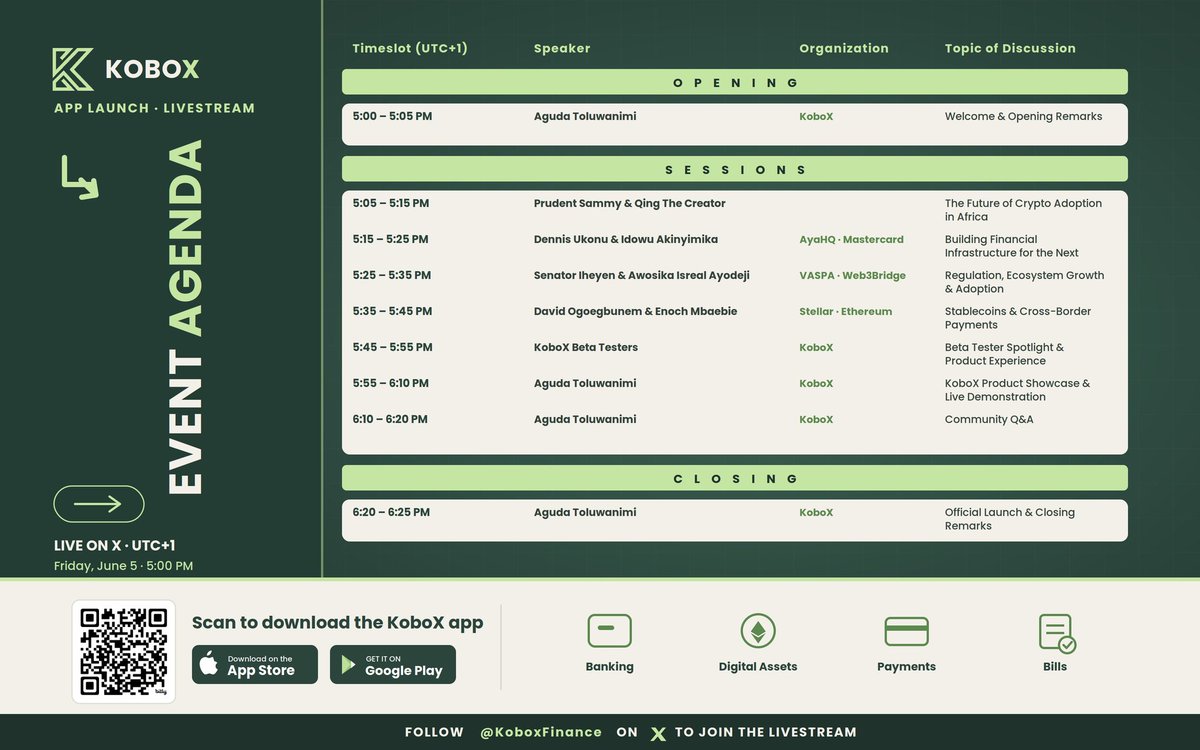Click David Ogoegbunem & Enoch Mbaebie
This screenshot has width=1200, height=750.
pos(636,311)
